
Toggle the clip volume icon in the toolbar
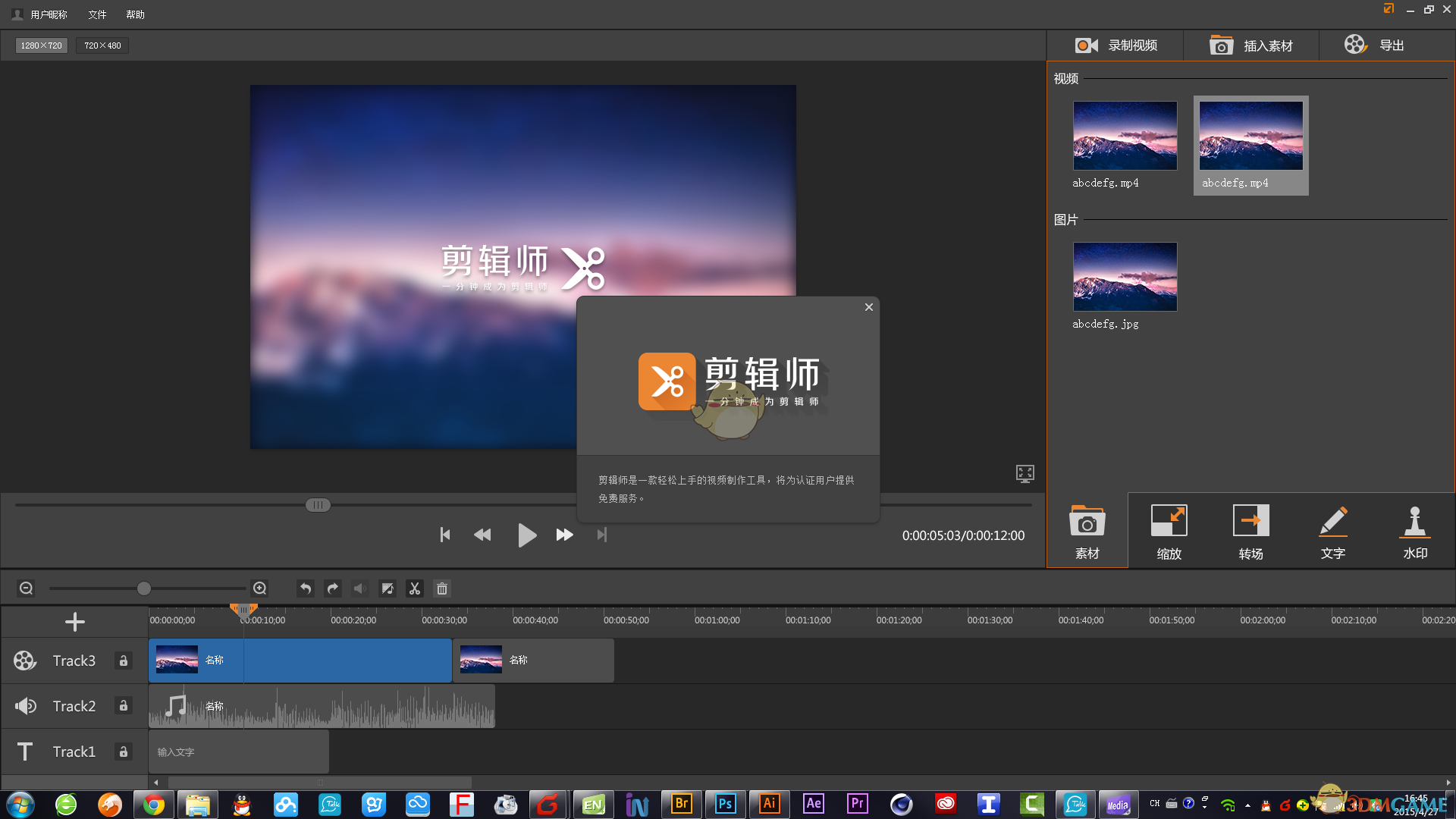coord(359,588)
